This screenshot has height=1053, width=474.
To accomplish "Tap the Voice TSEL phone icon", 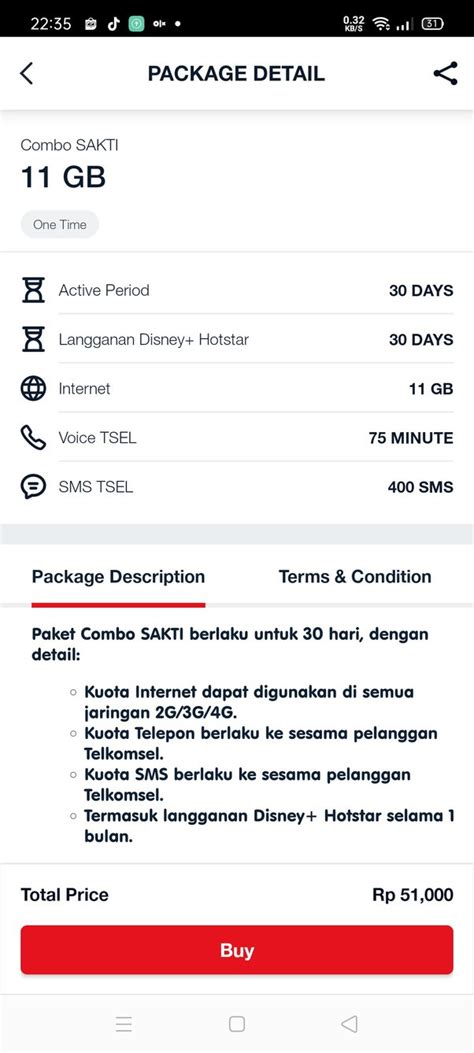I will [x=33, y=438].
